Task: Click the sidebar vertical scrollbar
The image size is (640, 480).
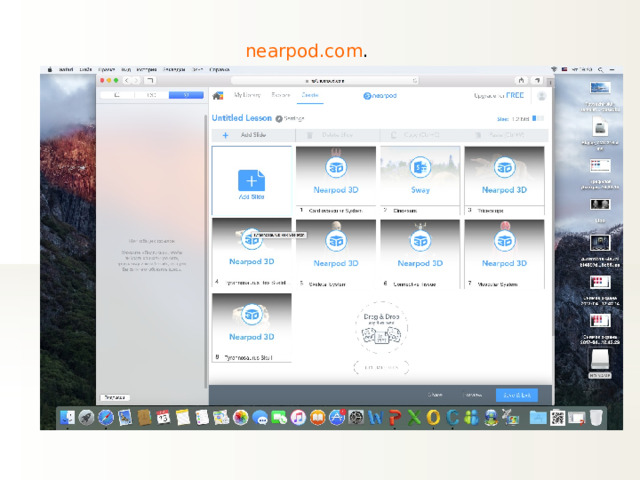Action: click(205, 251)
